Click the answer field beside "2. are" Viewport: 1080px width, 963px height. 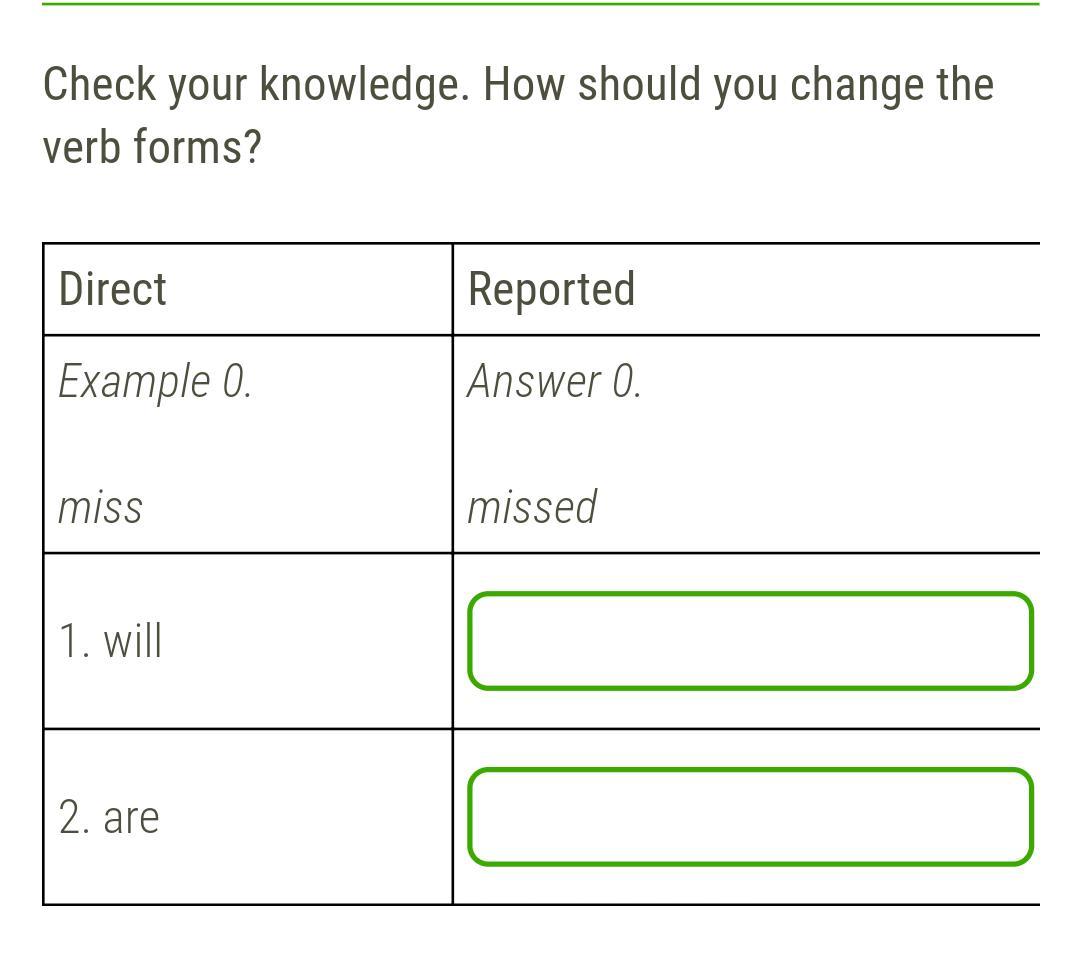(750, 817)
